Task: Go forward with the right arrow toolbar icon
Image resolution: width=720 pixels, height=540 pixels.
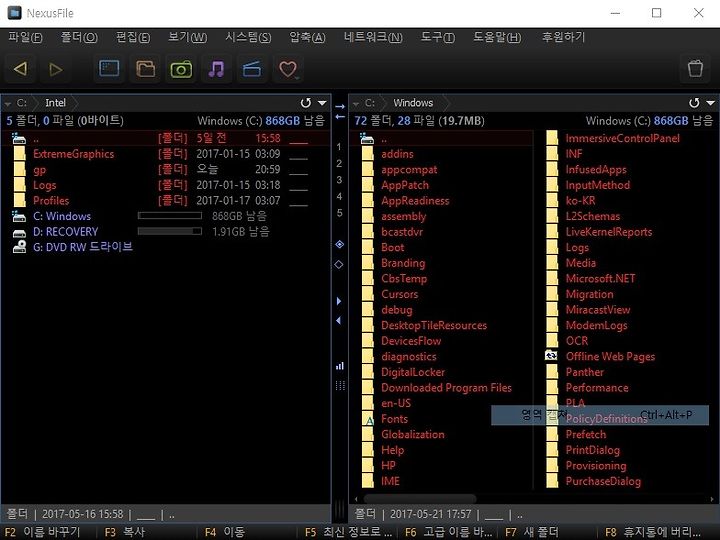Action: click(56, 69)
